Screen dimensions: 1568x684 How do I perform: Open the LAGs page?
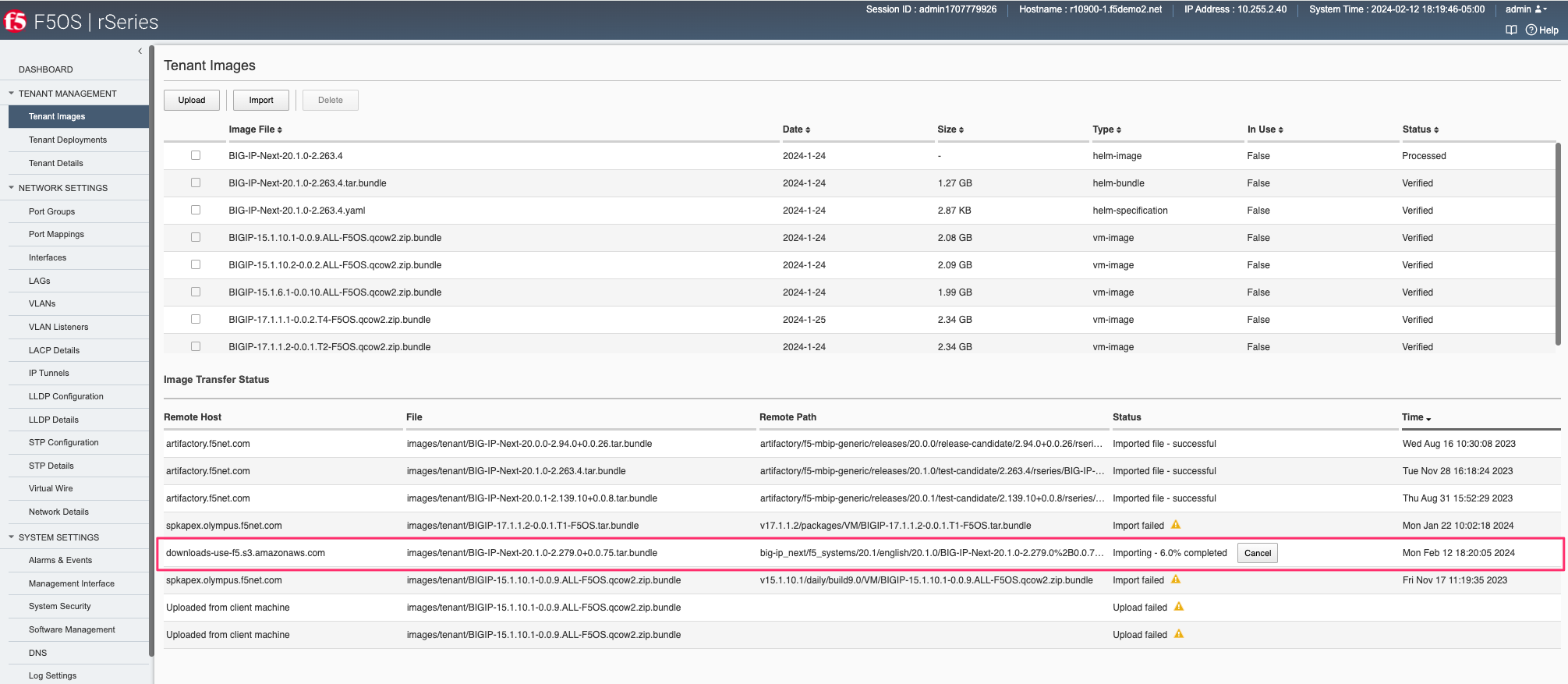tap(40, 281)
